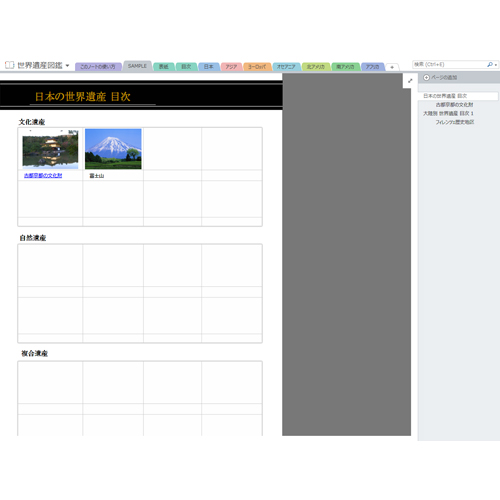This screenshot has height=500, width=500.
Task: Click in the 検索 search box
Action: 449,64
